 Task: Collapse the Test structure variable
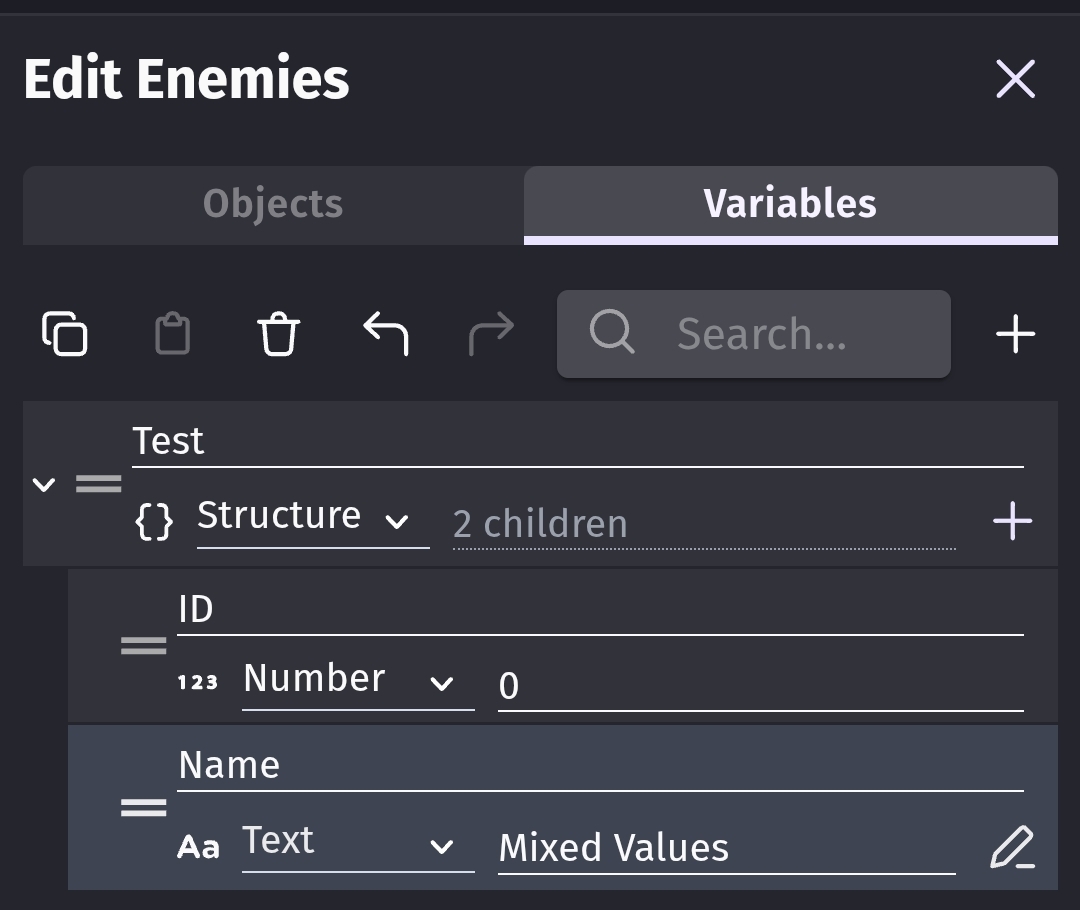coord(43,485)
